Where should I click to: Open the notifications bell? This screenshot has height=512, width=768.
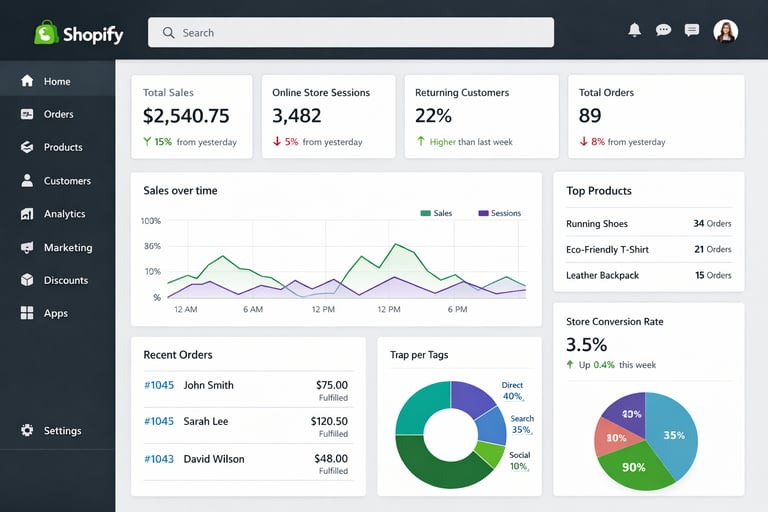pos(634,30)
